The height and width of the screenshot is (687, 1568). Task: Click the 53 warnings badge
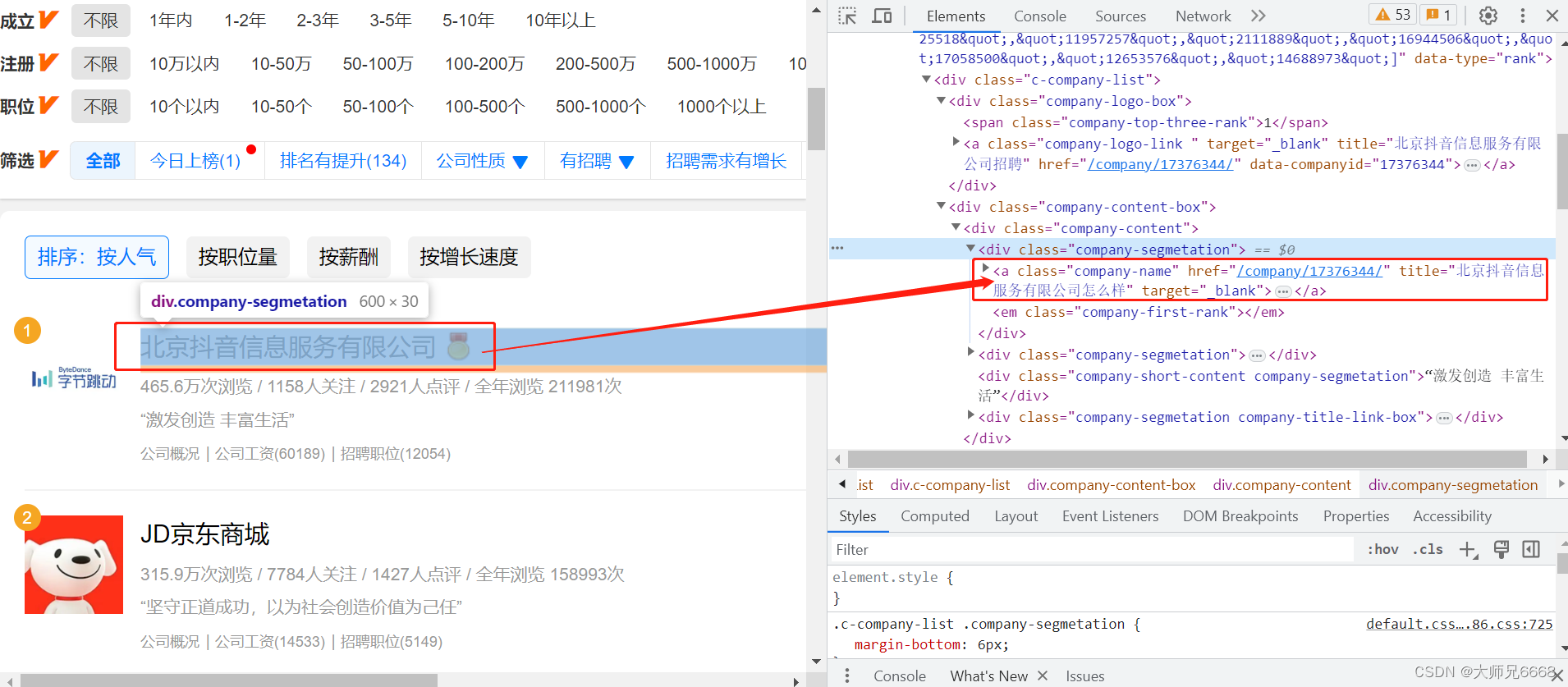click(x=1393, y=15)
